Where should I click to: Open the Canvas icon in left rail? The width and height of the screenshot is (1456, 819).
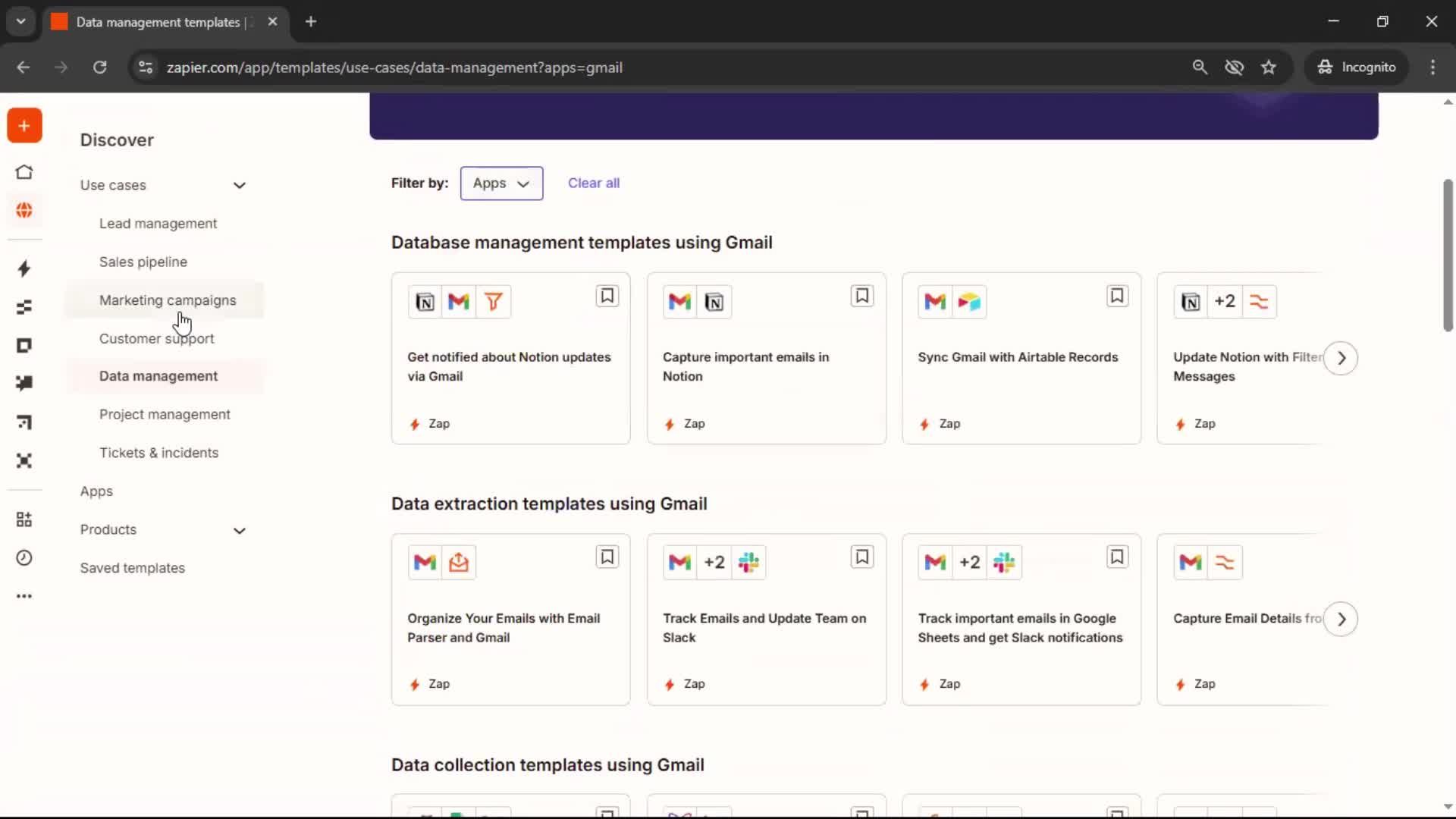click(x=24, y=422)
